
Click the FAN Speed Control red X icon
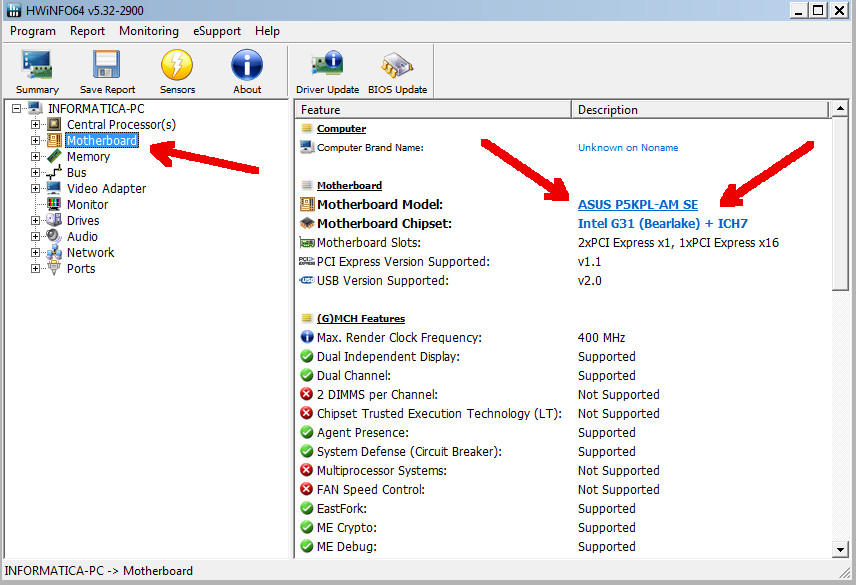tap(307, 490)
